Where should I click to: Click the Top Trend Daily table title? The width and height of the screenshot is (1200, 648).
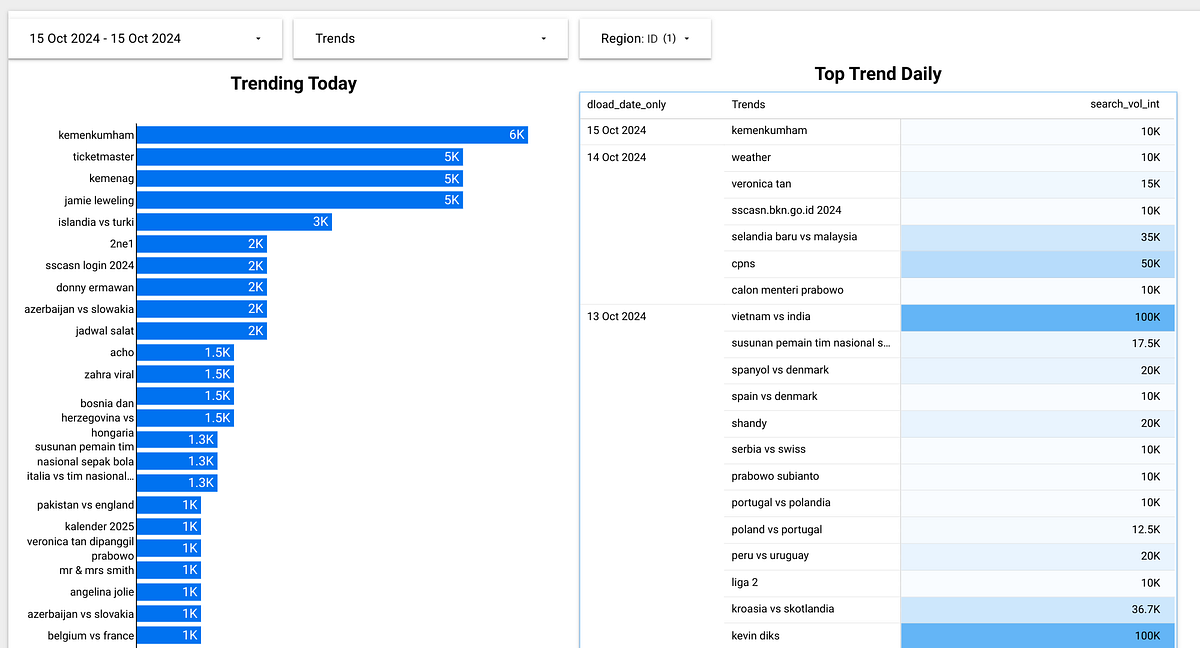(877, 73)
